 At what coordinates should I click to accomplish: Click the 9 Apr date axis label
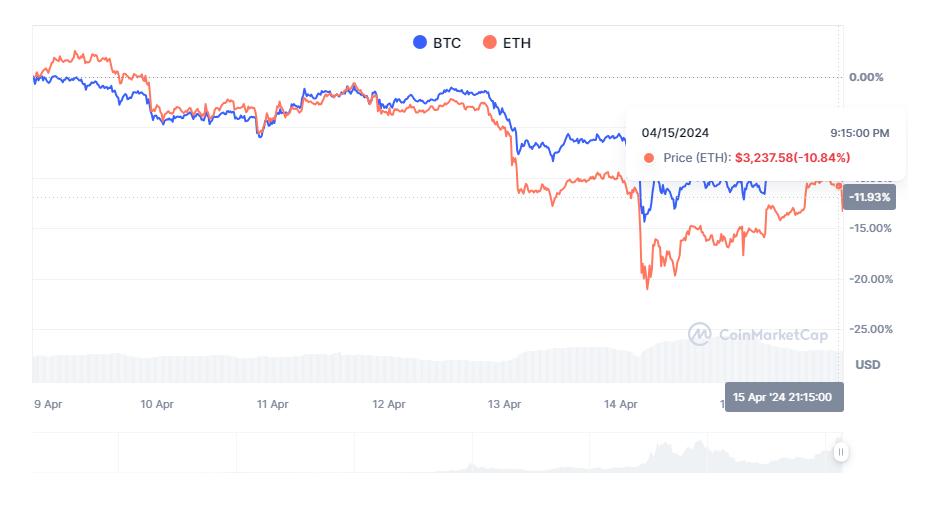pos(48,404)
